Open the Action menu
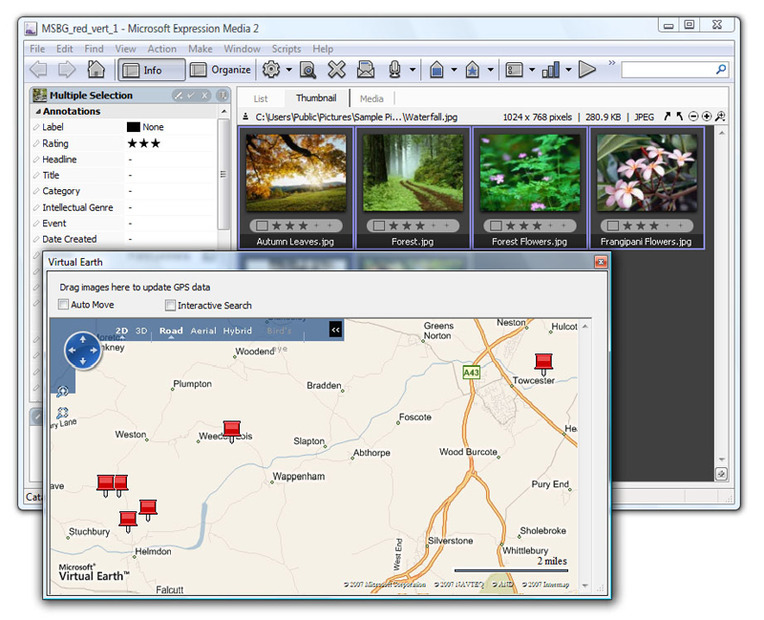Viewport: 764px width, 620px height. click(162, 49)
